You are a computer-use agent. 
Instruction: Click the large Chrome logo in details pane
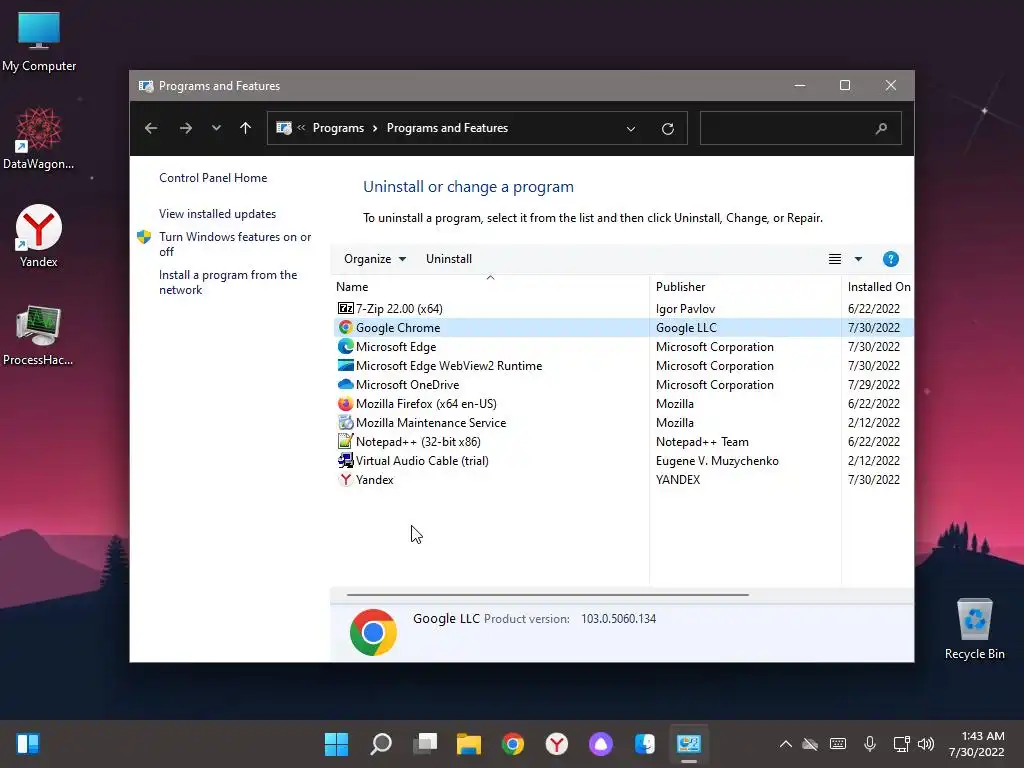pyautogui.click(x=373, y=632)
